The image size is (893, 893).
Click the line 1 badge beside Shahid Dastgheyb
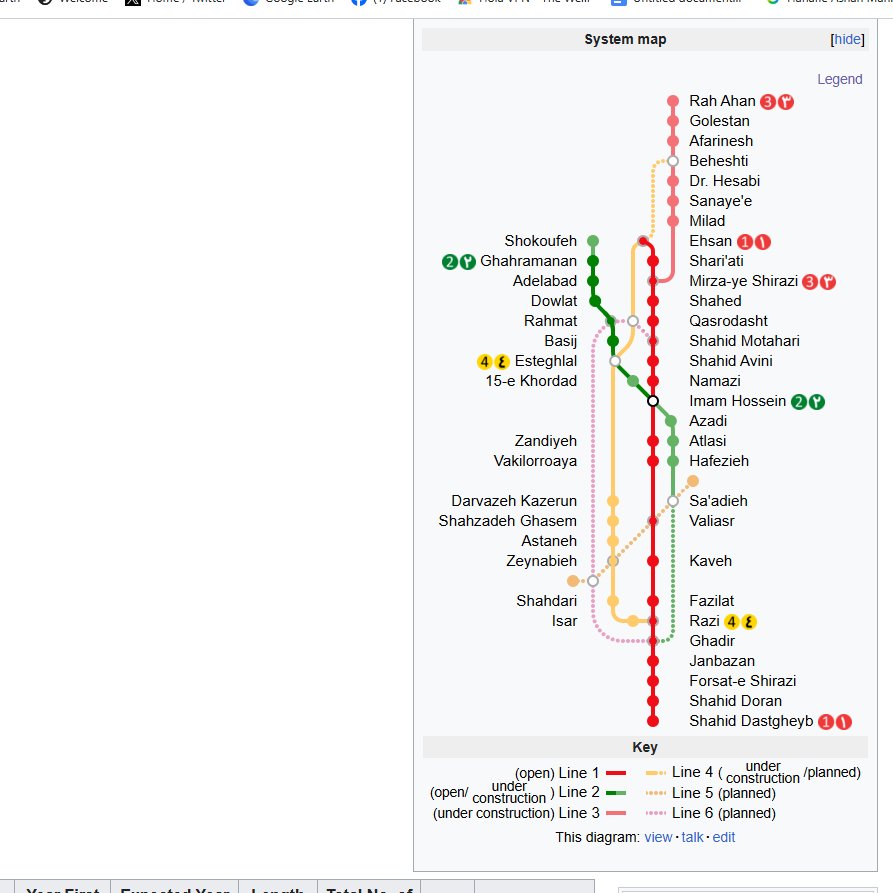point(826,722)
